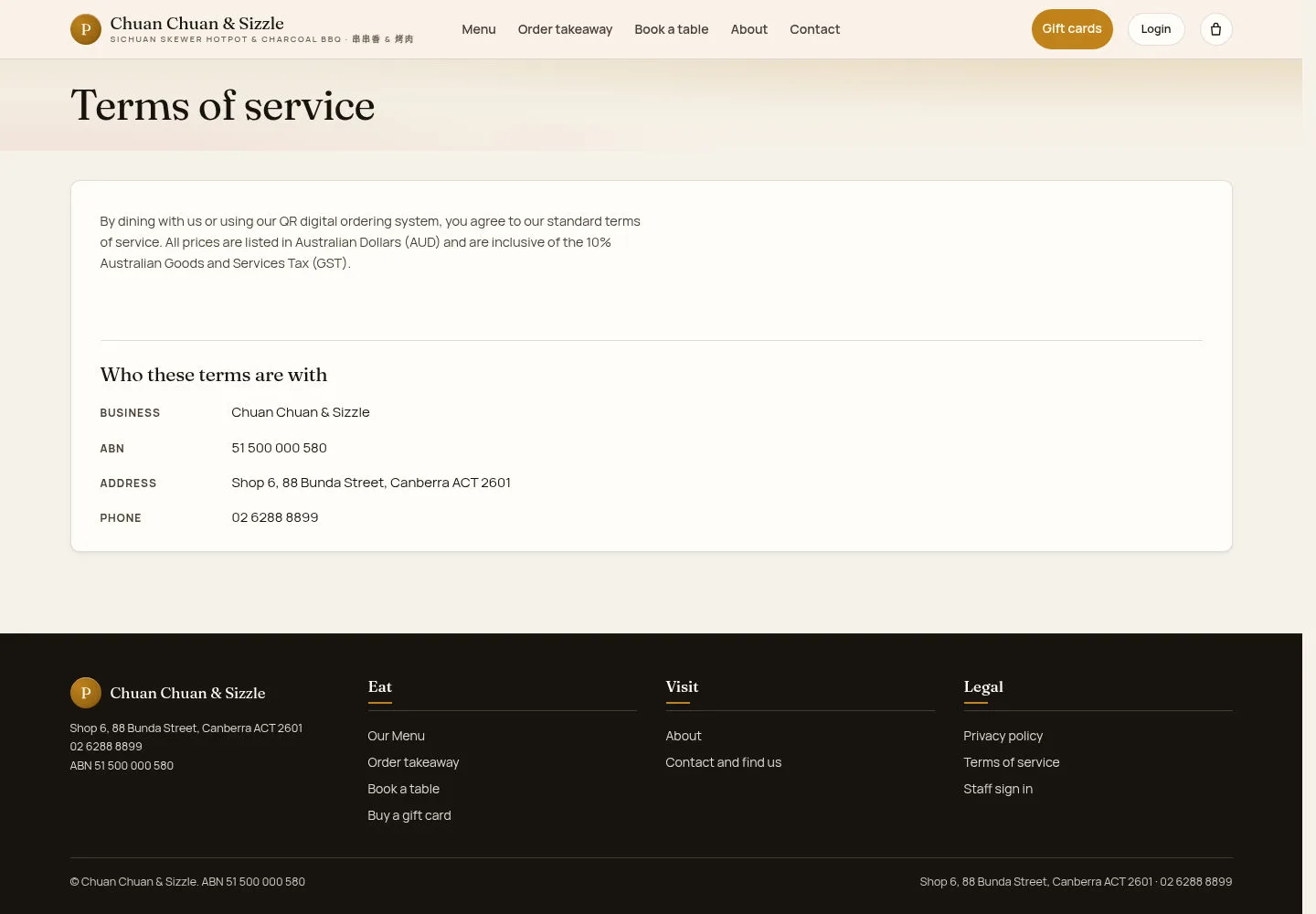The height and width of the screenshot is (914, 1316).
Task: Open the shopping bag cart icon
Action: 1215,29
